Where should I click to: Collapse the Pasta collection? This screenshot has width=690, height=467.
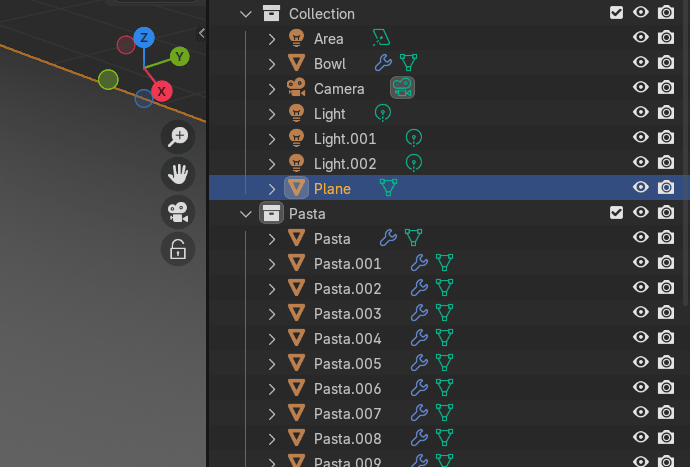[246, 213]
